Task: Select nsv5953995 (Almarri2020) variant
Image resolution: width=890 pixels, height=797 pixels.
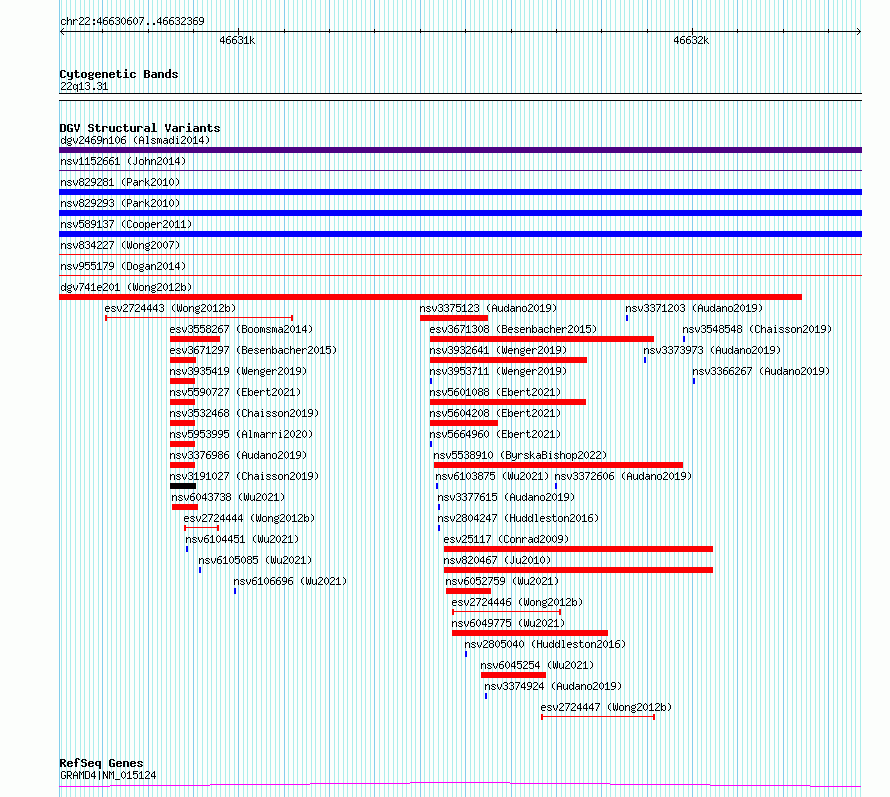Action: 241,434
